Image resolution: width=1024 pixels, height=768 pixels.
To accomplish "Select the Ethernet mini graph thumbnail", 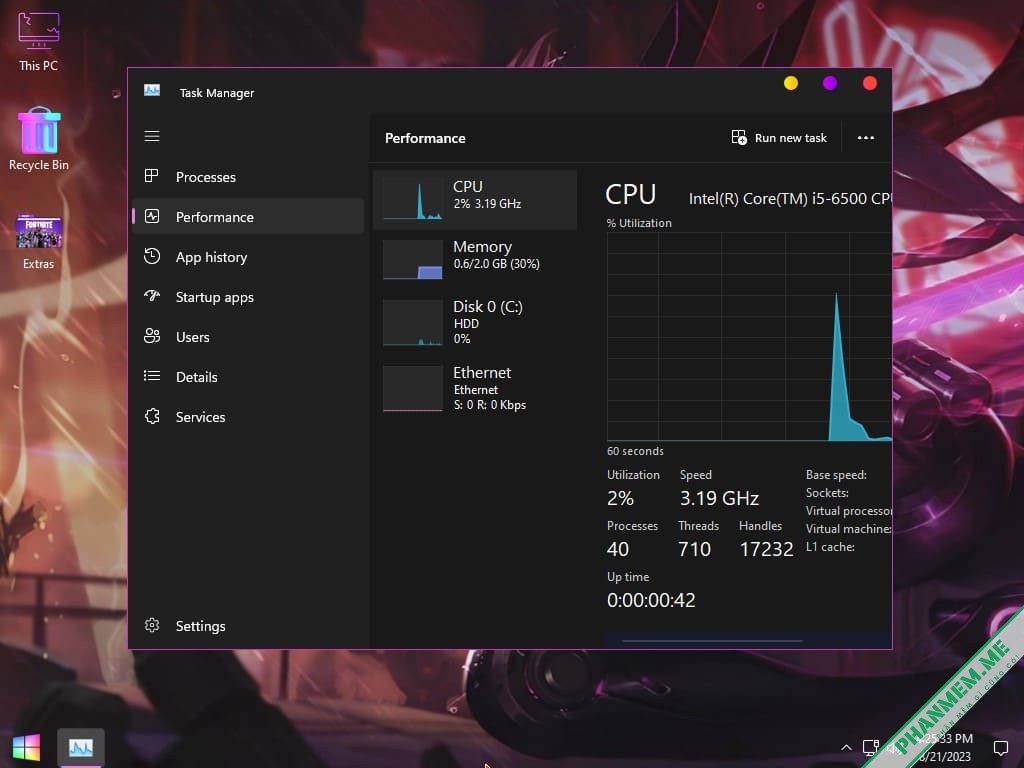I will tap(413, 389).
